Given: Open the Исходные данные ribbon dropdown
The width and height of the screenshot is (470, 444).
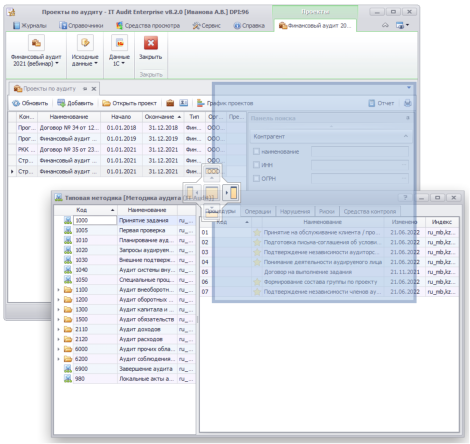Looking at the screenshot, I should 85,60.
